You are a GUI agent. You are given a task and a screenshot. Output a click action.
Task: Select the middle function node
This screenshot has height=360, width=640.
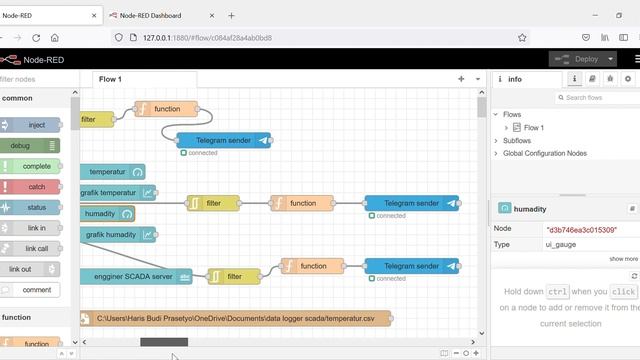point(302,203)
